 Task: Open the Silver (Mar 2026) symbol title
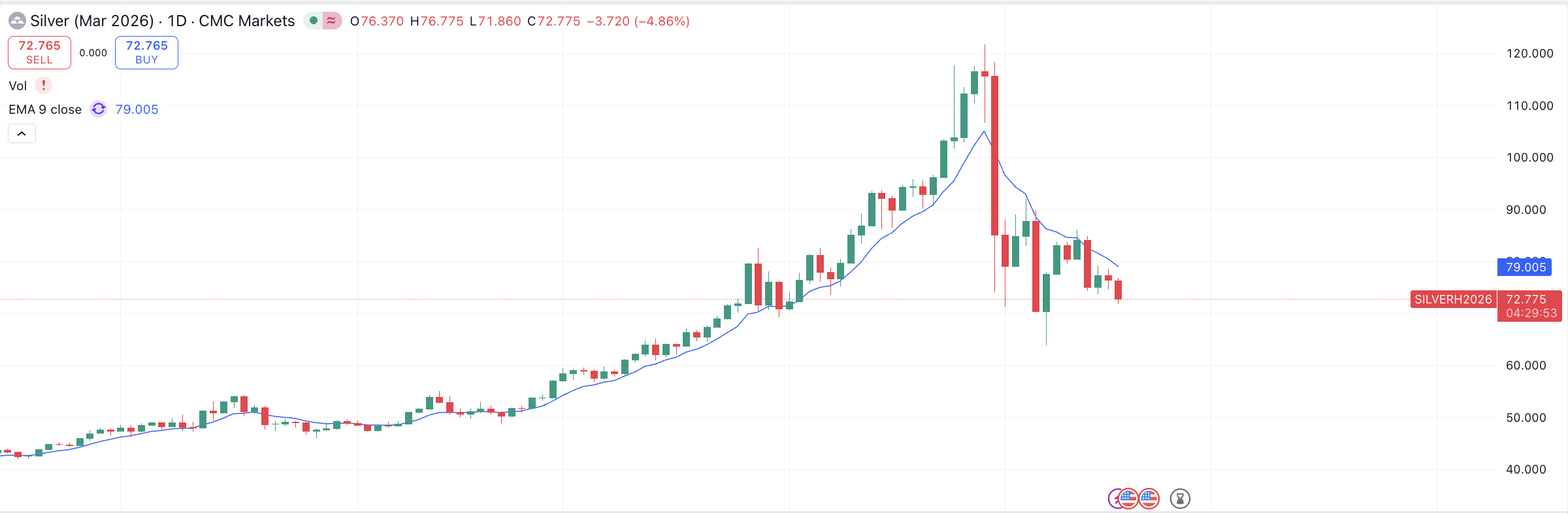[x=91, y=21]
